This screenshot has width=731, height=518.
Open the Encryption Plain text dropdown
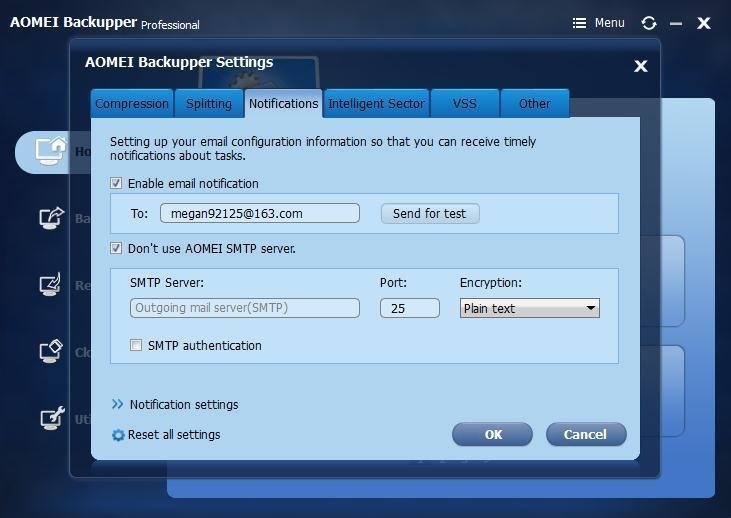pos(530,308)
